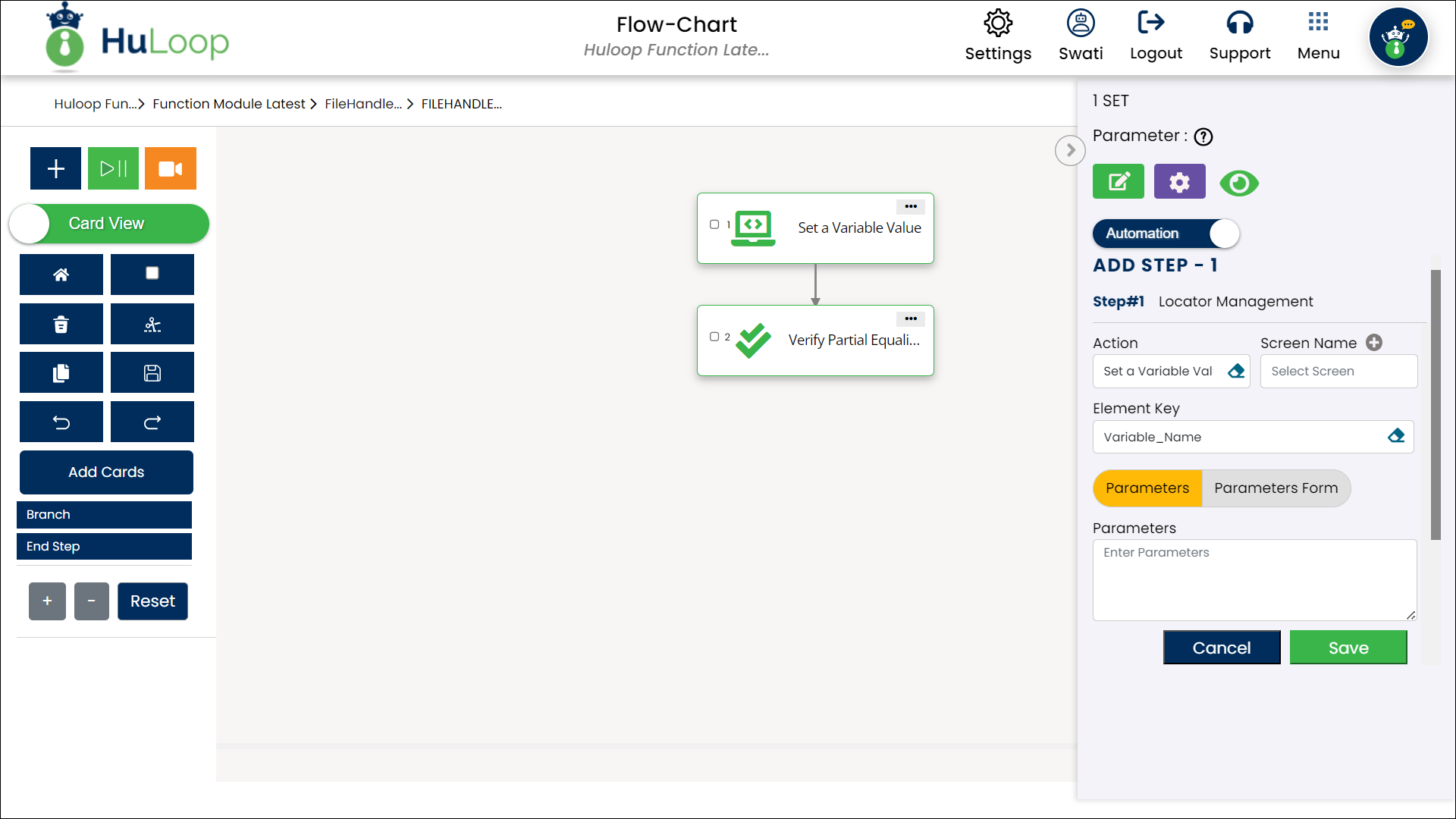1456x819 pixels.
Task: Click the green play/pause run button
Action: coord(113,168)
